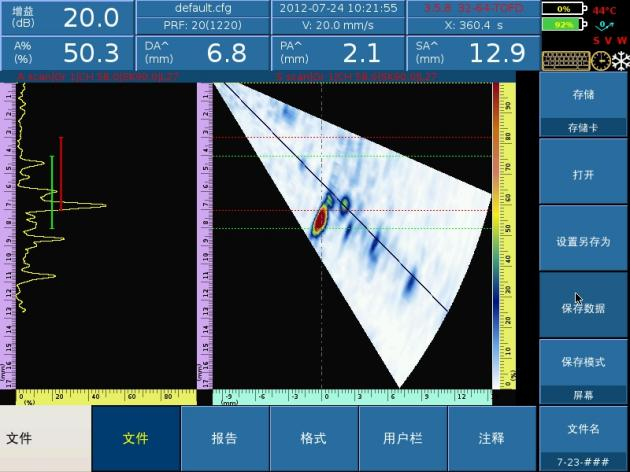
Task: Click the 44°C temperature indicator
Action: [x=604, y=10]
